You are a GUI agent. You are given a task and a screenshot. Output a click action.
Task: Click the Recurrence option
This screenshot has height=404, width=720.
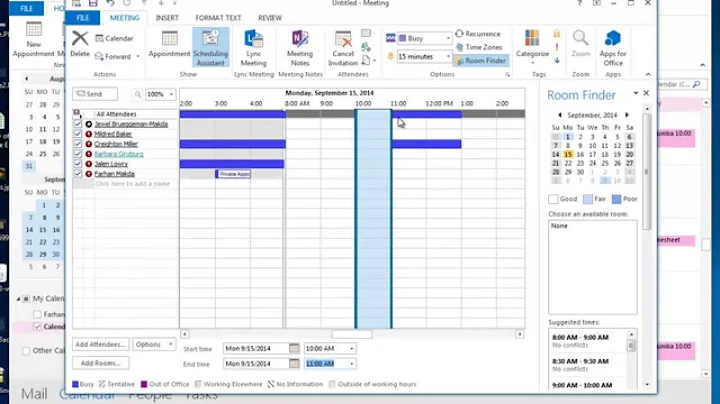coord(478,34)
